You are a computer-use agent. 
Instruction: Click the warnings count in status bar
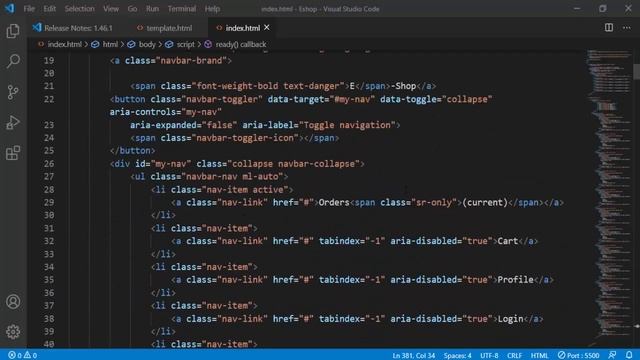coord(31,355)
